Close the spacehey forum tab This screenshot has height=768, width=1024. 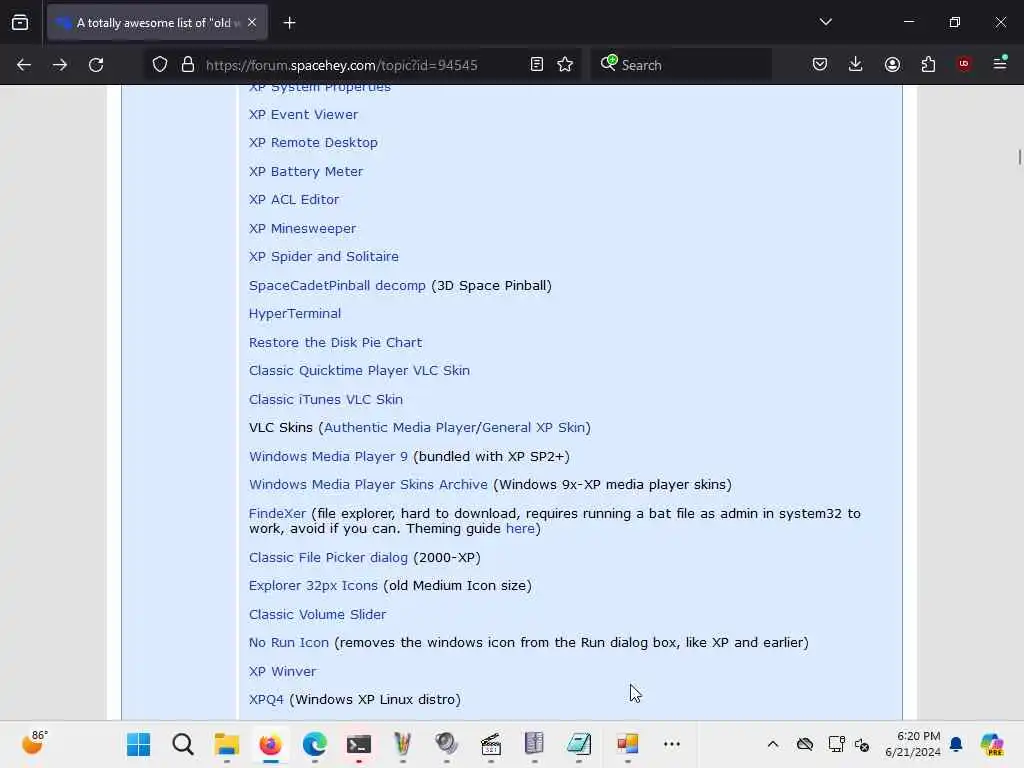(252, 23)
